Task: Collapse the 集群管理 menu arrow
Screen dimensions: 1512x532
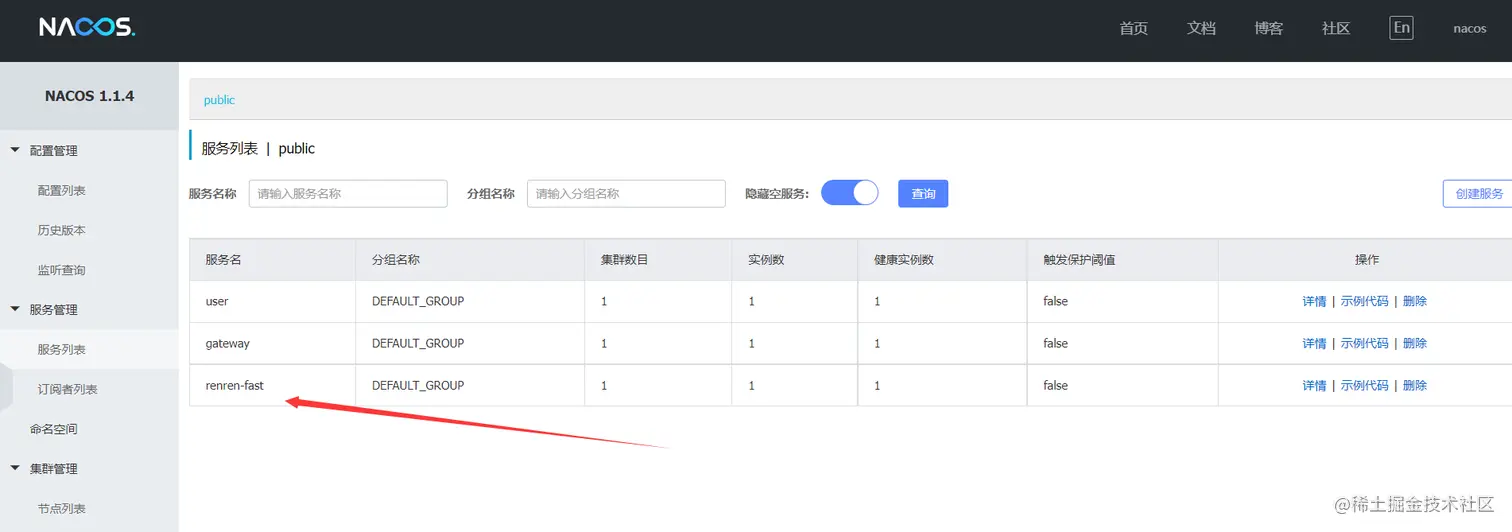Action: 15,468
